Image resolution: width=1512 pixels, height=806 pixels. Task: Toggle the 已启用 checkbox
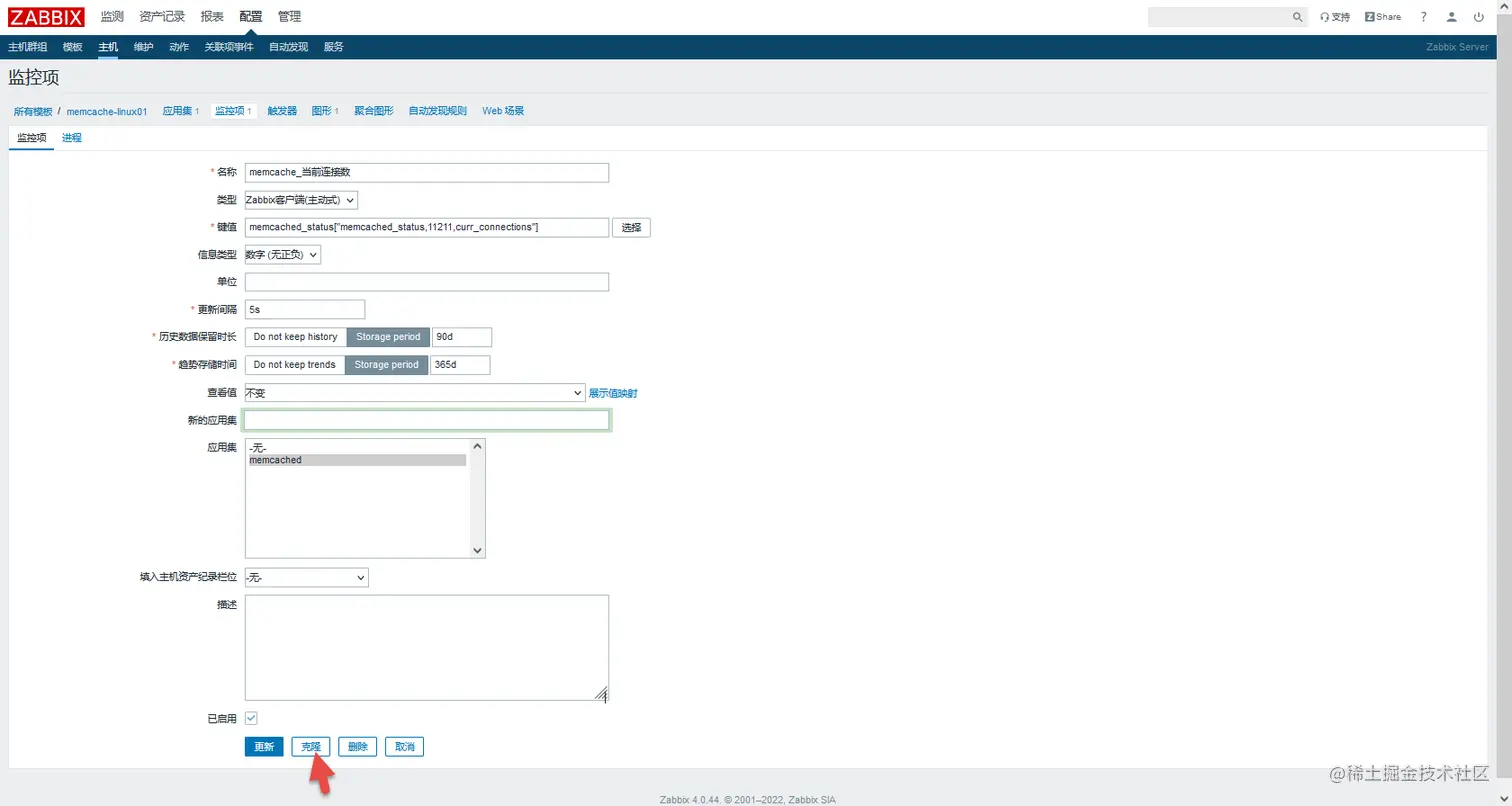coord(251,718)
